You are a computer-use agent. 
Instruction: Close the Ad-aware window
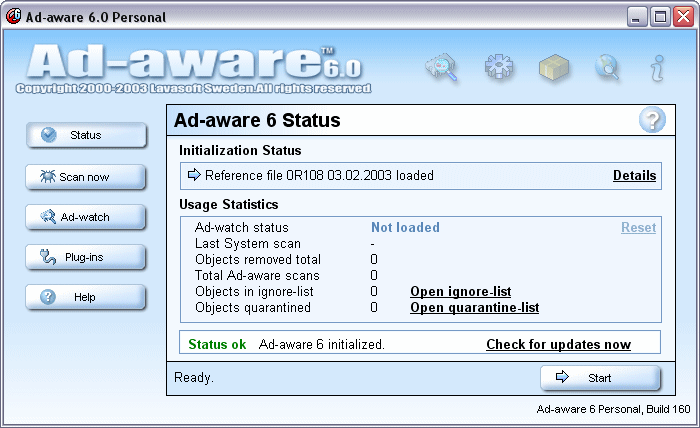(x=683, y=17)
